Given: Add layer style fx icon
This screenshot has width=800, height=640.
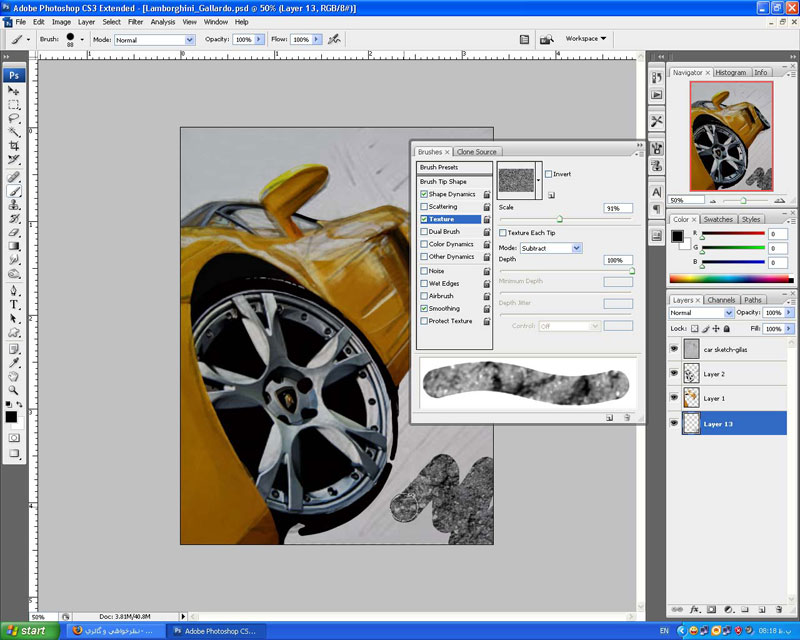Looking at the screenshot, I should coord(694,609).
